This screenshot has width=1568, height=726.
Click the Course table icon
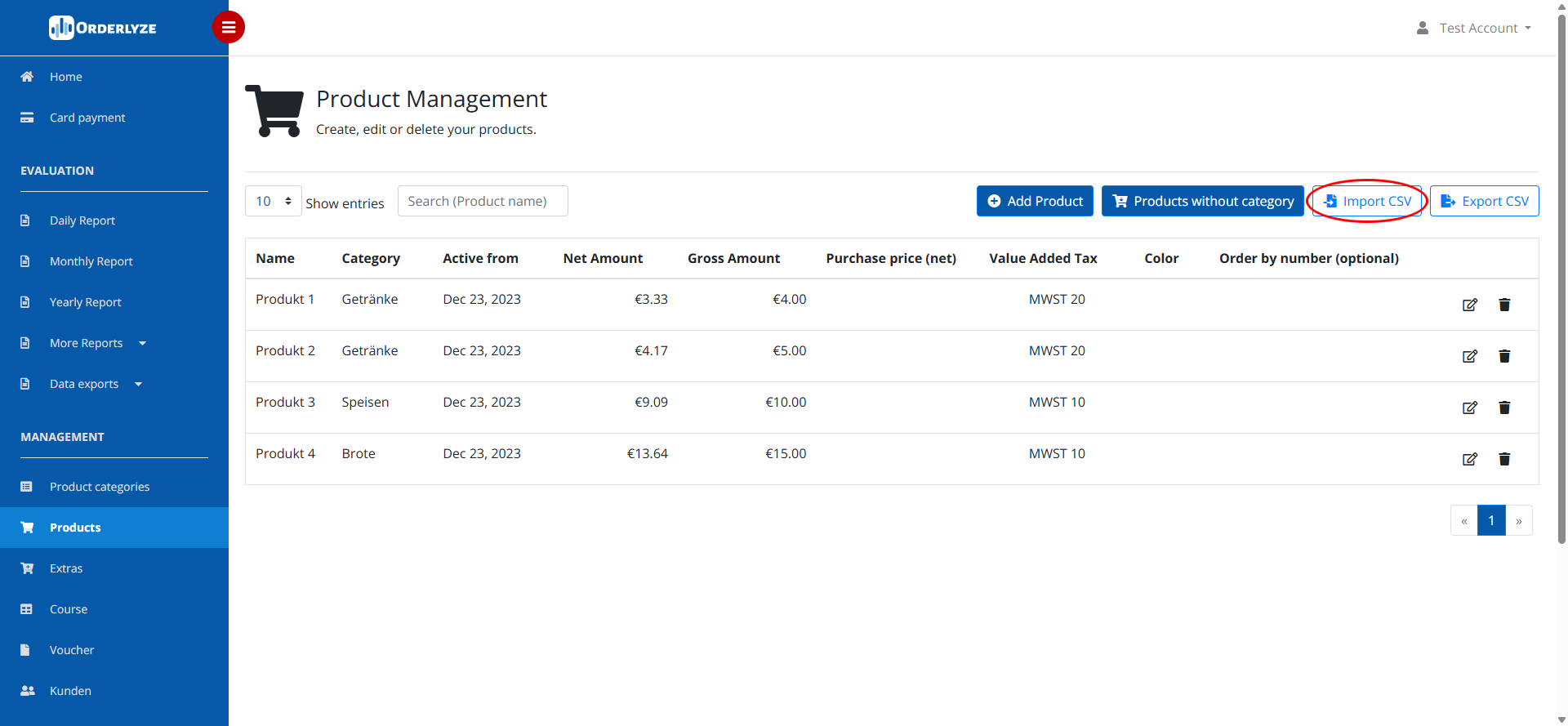26,609
